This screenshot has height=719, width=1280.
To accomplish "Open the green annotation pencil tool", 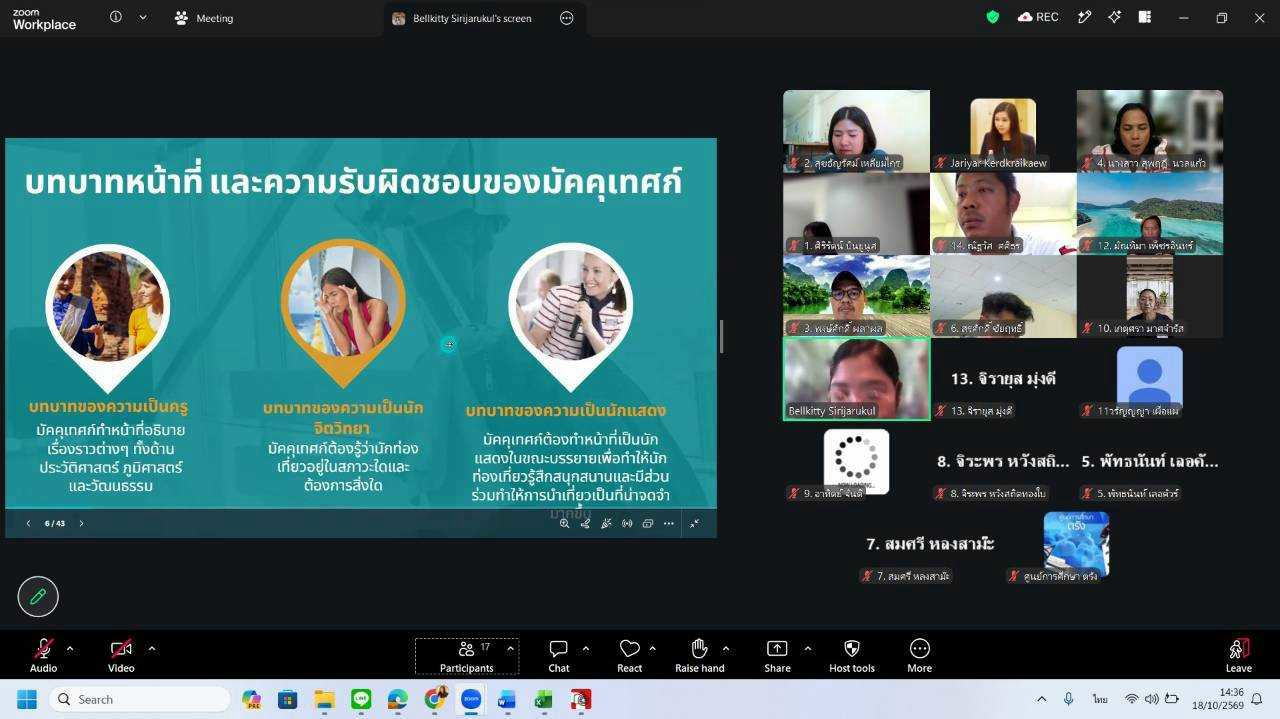I will [x=38, y=597].
